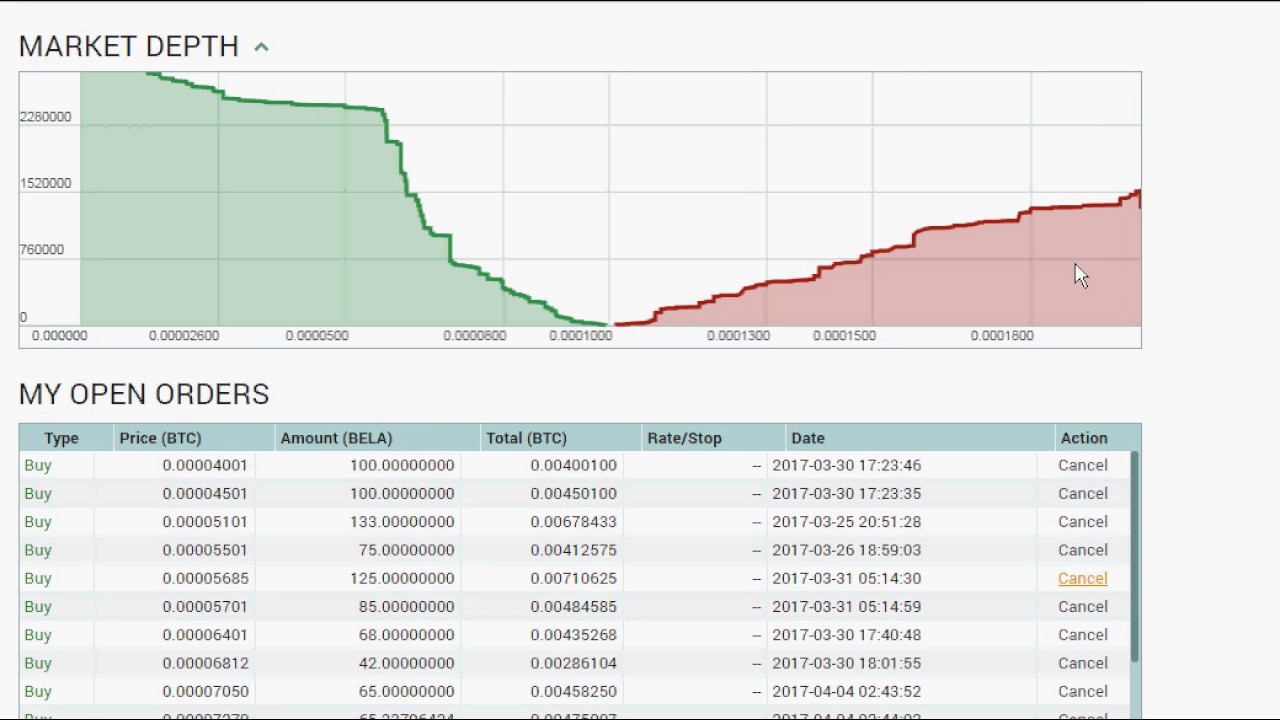Image resolution: width=1280 pixels, height=720 pixels.
Task: Click the Action column header
Action: tap(1084, 438)
